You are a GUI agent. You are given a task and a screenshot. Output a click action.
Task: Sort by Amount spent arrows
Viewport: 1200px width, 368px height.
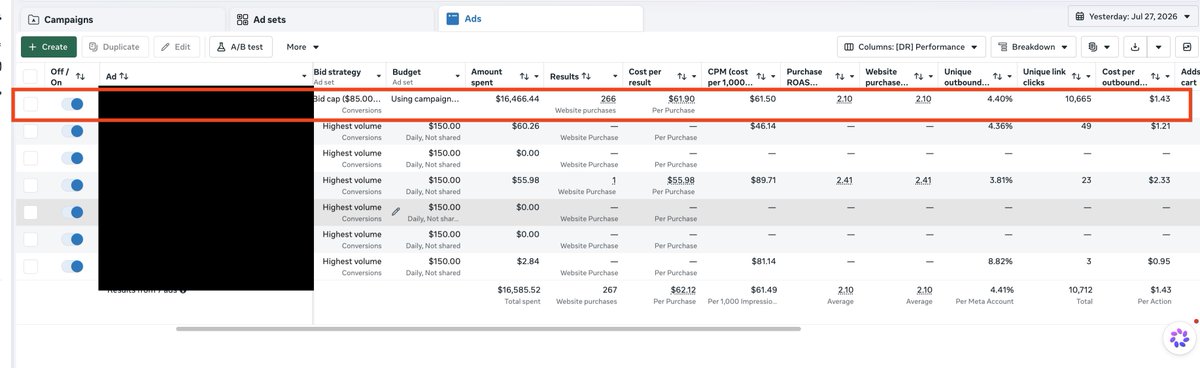click(524, 76)
